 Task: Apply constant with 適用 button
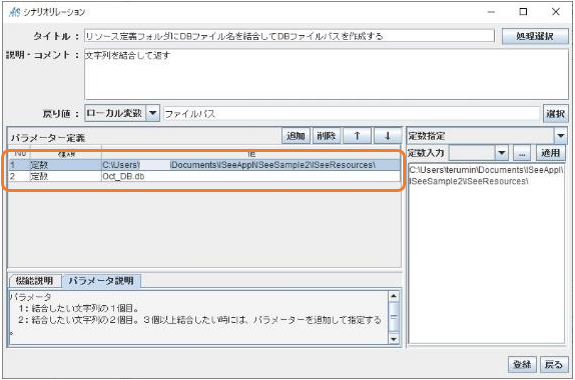[x=550, y=153]
